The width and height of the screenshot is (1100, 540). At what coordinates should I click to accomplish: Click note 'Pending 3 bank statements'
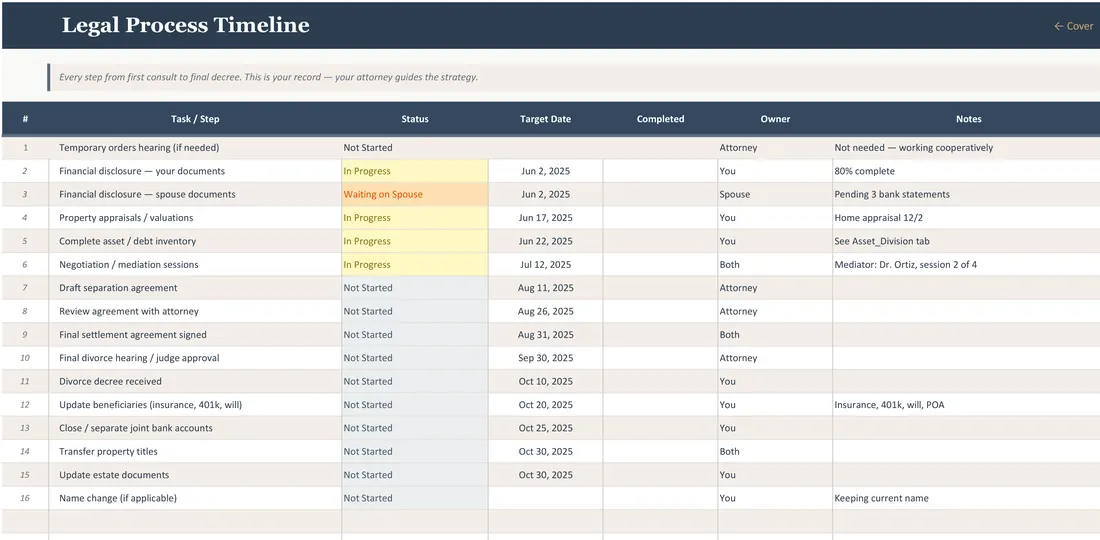coord(892,194)
